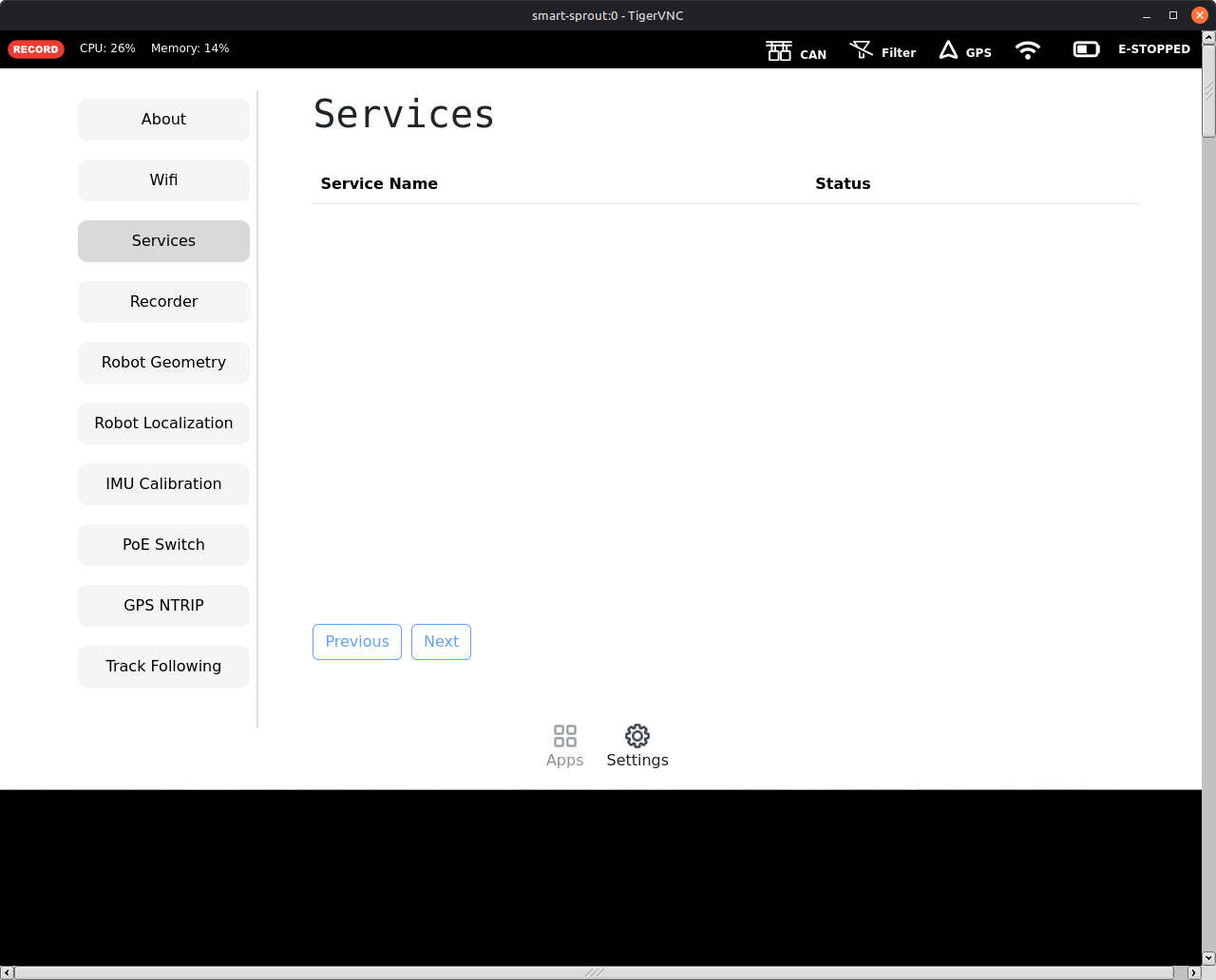
Task: Click the CAN bus status icon
Action: pyautogui.click(x=779, y=51)
